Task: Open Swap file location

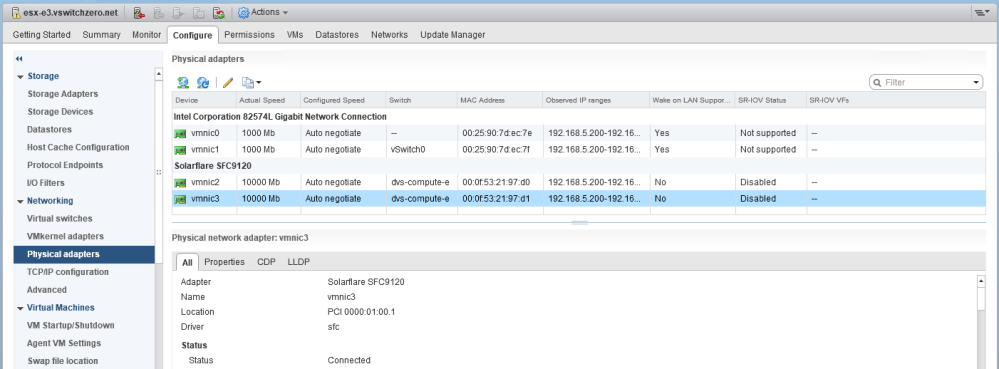Action: 62,361
